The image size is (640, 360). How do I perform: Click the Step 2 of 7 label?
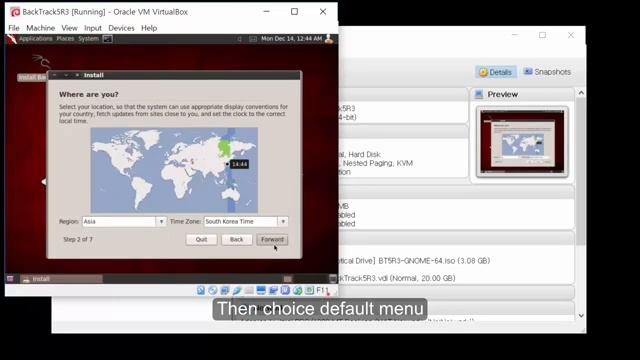[x=78, y=240]
